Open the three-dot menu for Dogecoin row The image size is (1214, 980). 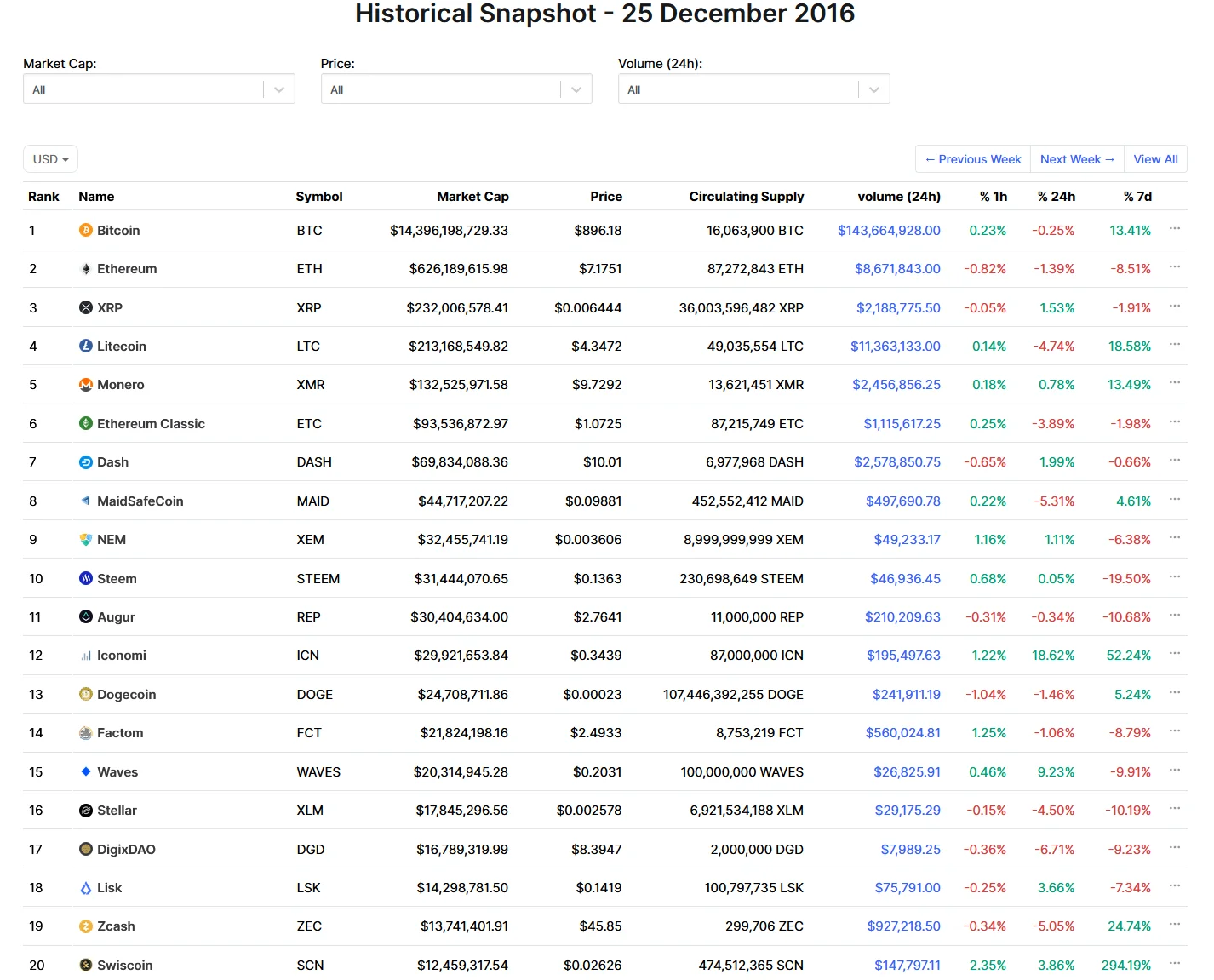click(1175, 692)
